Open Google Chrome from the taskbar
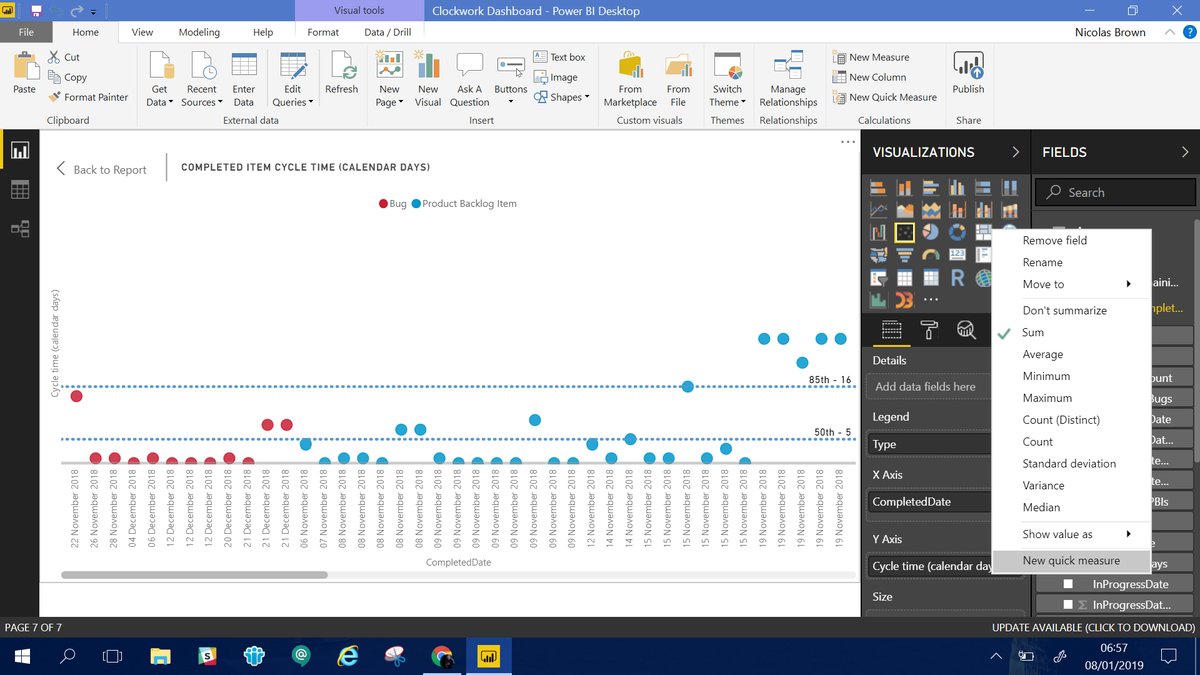 [x=441, y=656]
